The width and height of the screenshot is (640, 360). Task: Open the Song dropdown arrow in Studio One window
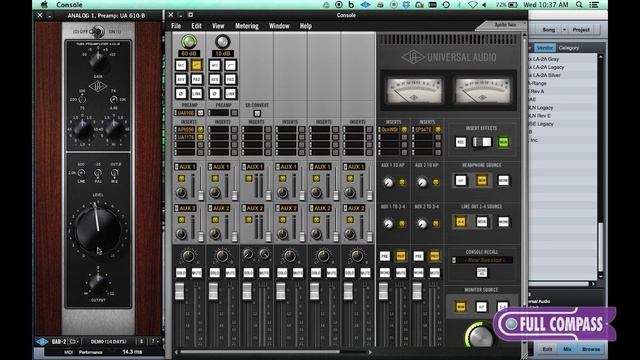tap(564, 29)
